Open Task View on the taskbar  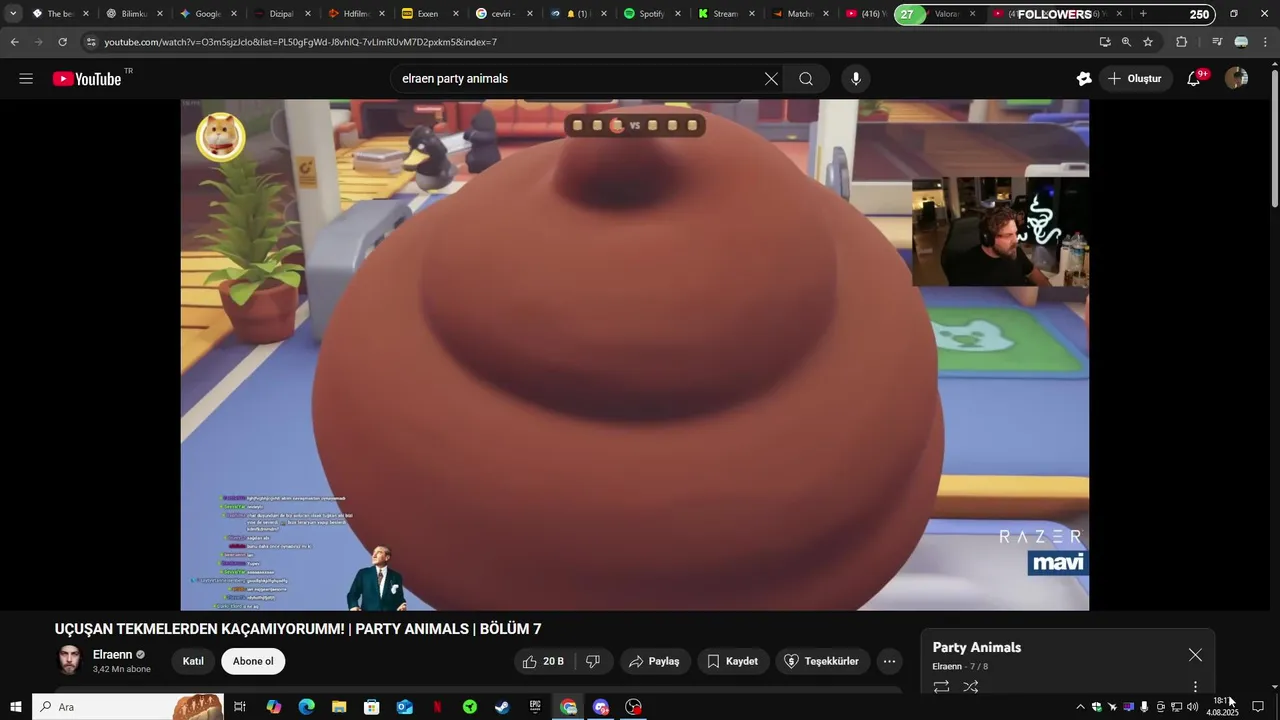pos(240,707)
